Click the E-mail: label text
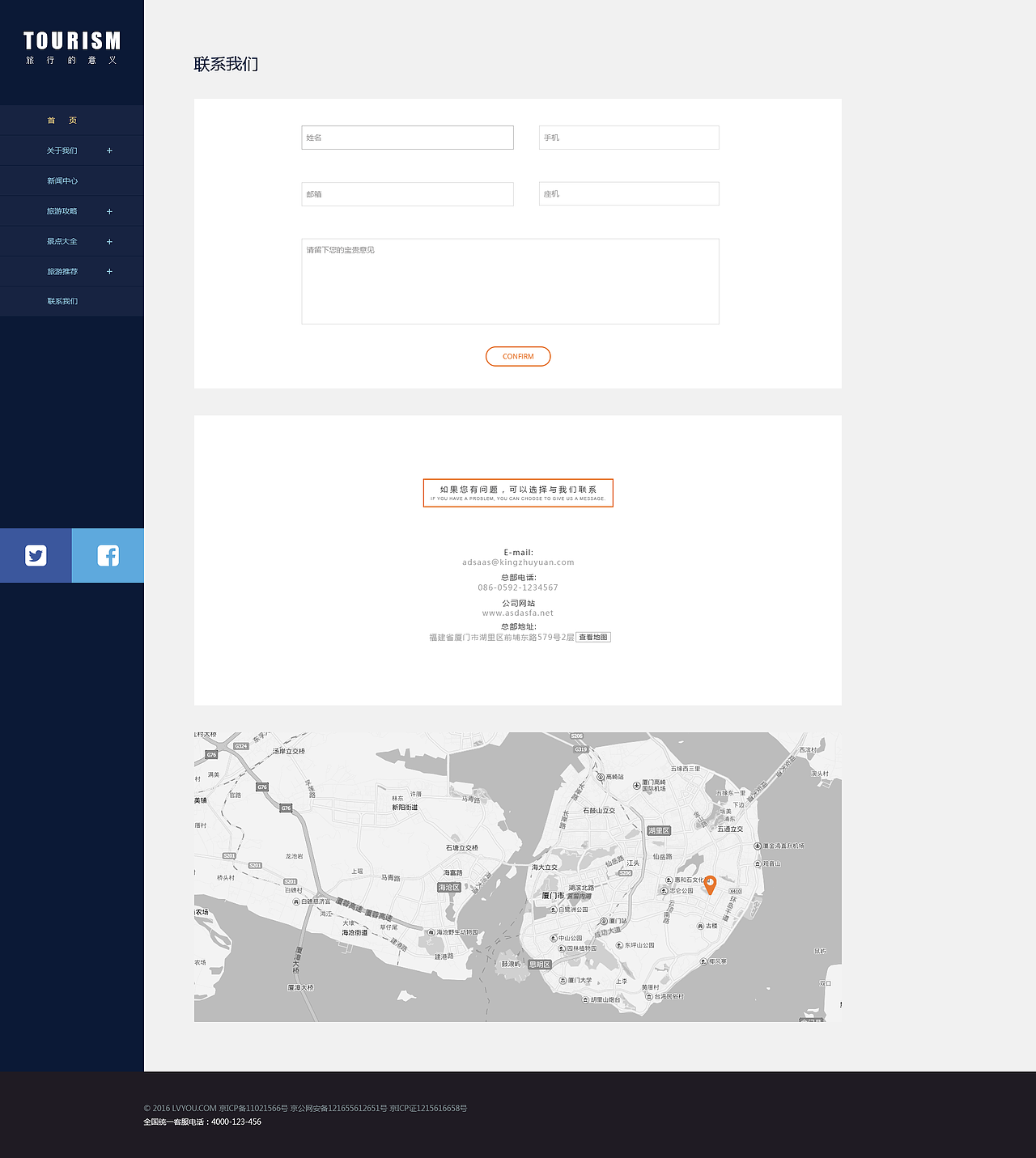This screenshot has width=1036, height=1158. (518, 553)
